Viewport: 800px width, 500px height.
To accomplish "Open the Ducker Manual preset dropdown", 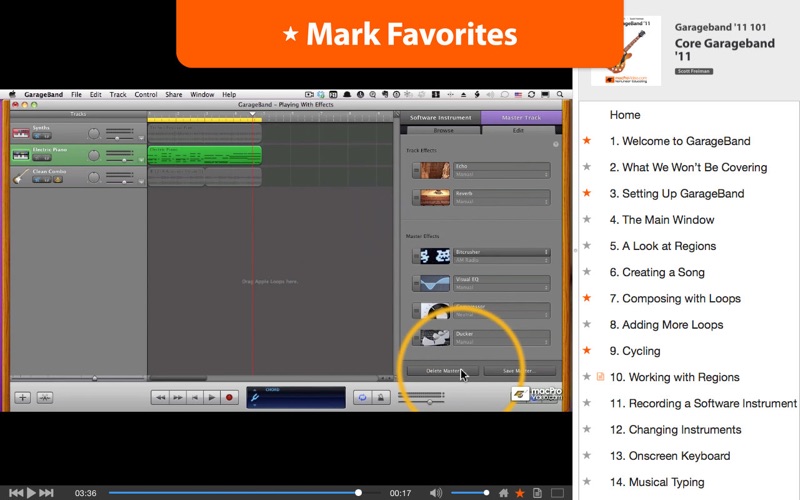I will point(502,342).
